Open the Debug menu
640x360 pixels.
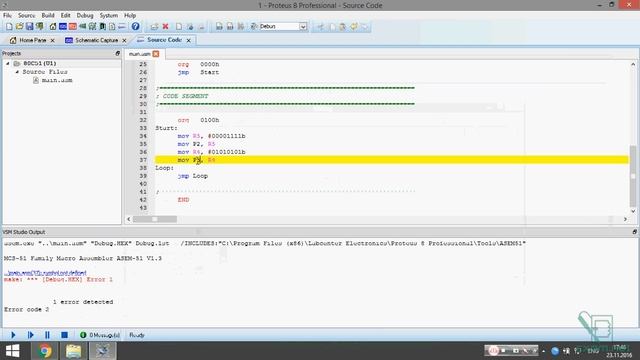85,16
